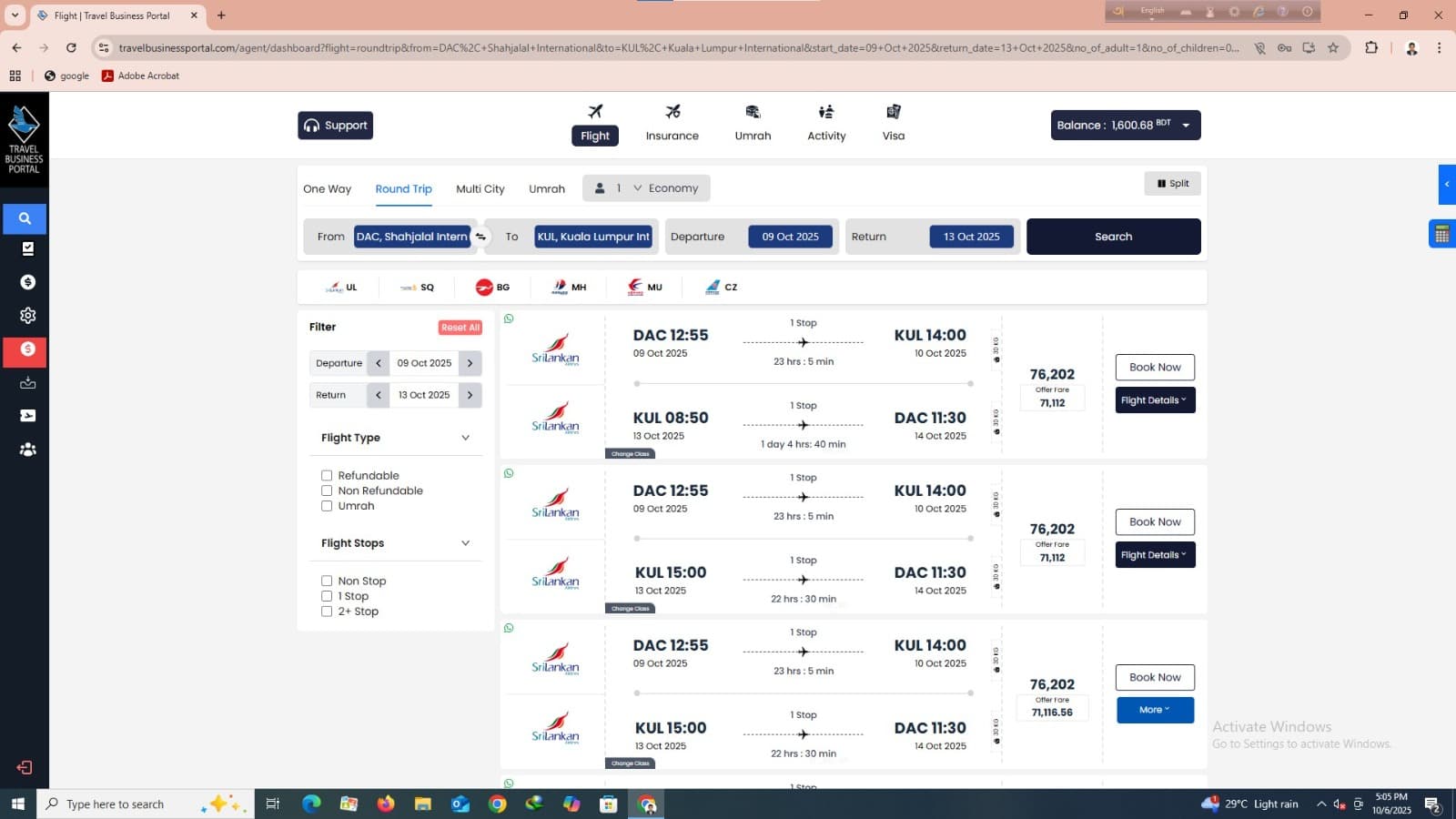Click the Support headset button
Image resolution: width=1456 pixels, height=819 pixels.
click(x=335, y=125)
